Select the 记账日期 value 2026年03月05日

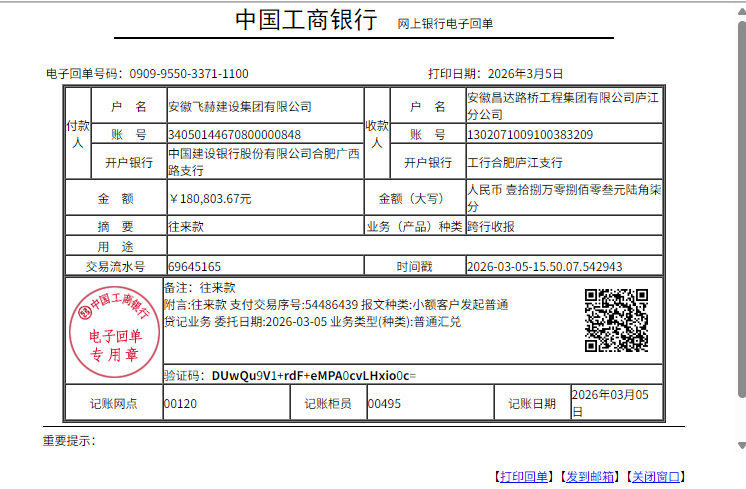(x=610, y=403)
